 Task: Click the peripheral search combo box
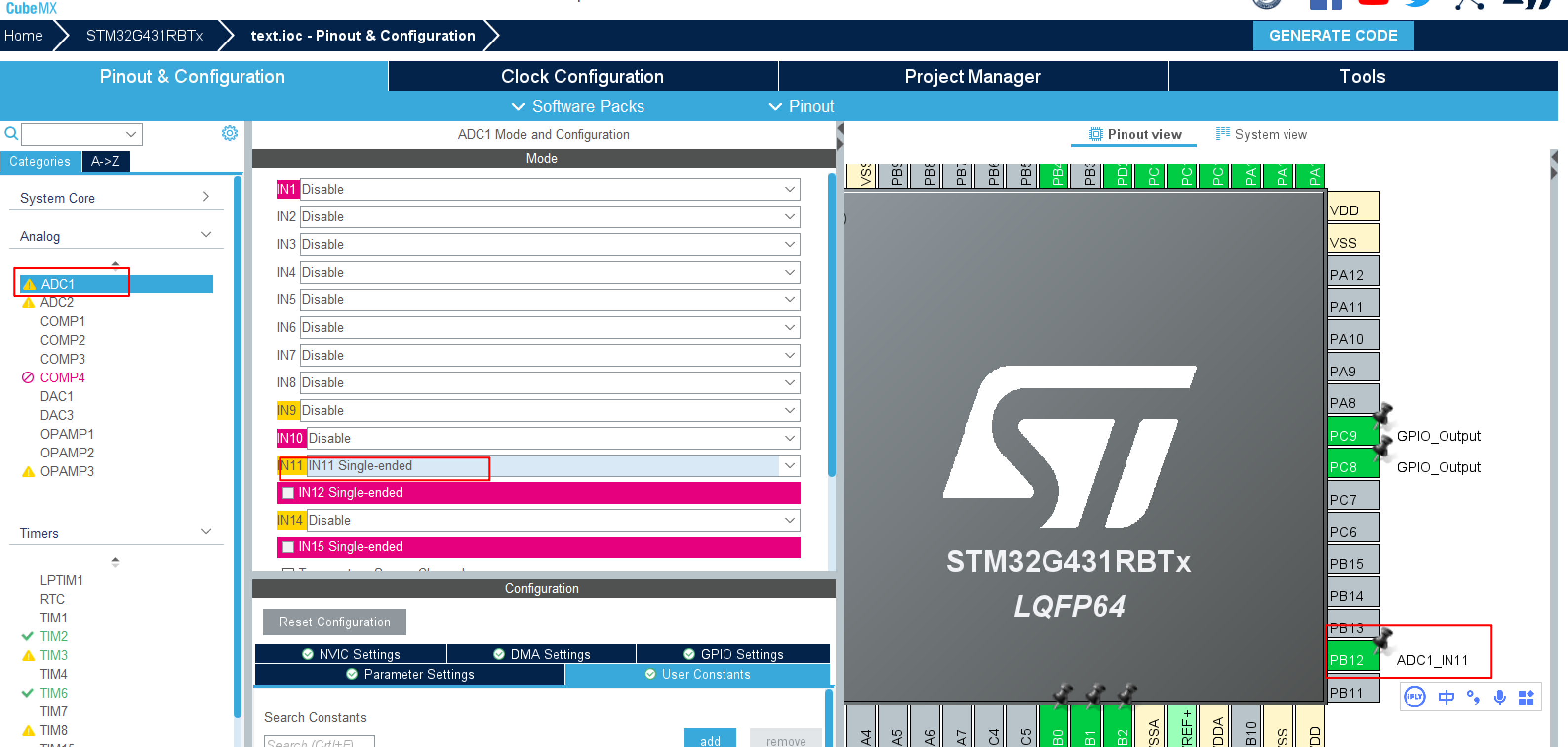pos(81,134)
